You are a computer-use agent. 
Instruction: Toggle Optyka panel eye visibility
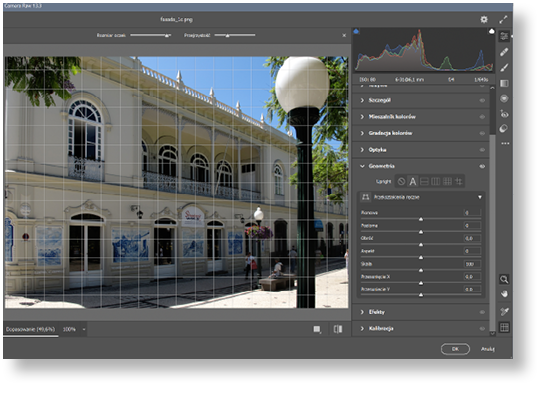[x=482, y=149]
